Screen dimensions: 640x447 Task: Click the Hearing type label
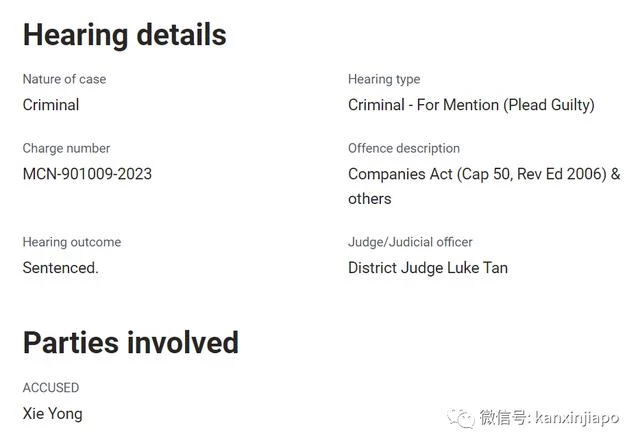pyautogui.click(x=384, y=79)
